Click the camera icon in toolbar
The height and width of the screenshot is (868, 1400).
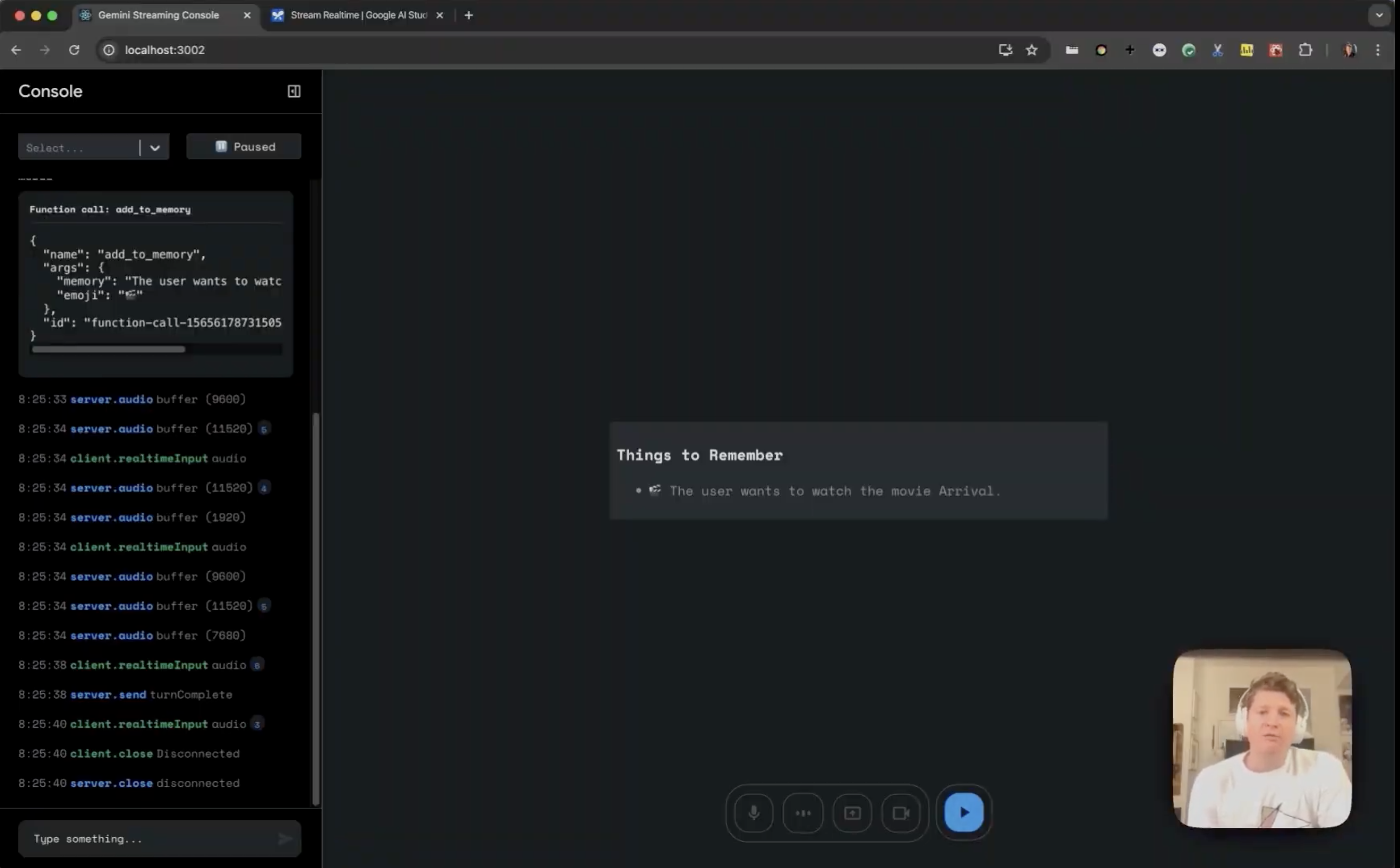[900, 813]
